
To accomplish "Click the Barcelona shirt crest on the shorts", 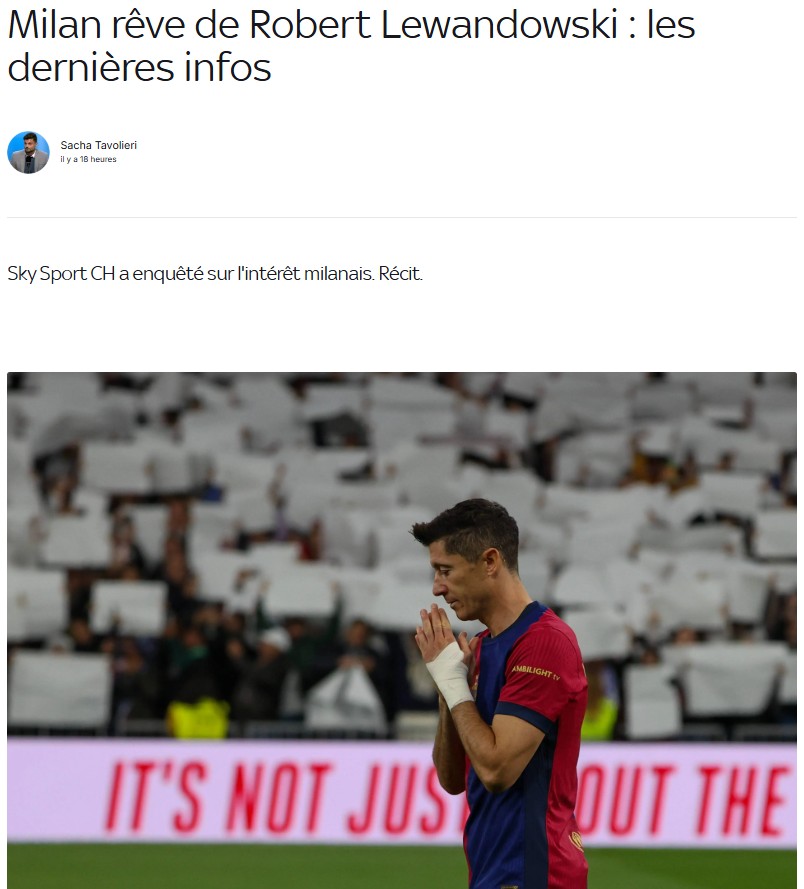I will click(576, 841).
